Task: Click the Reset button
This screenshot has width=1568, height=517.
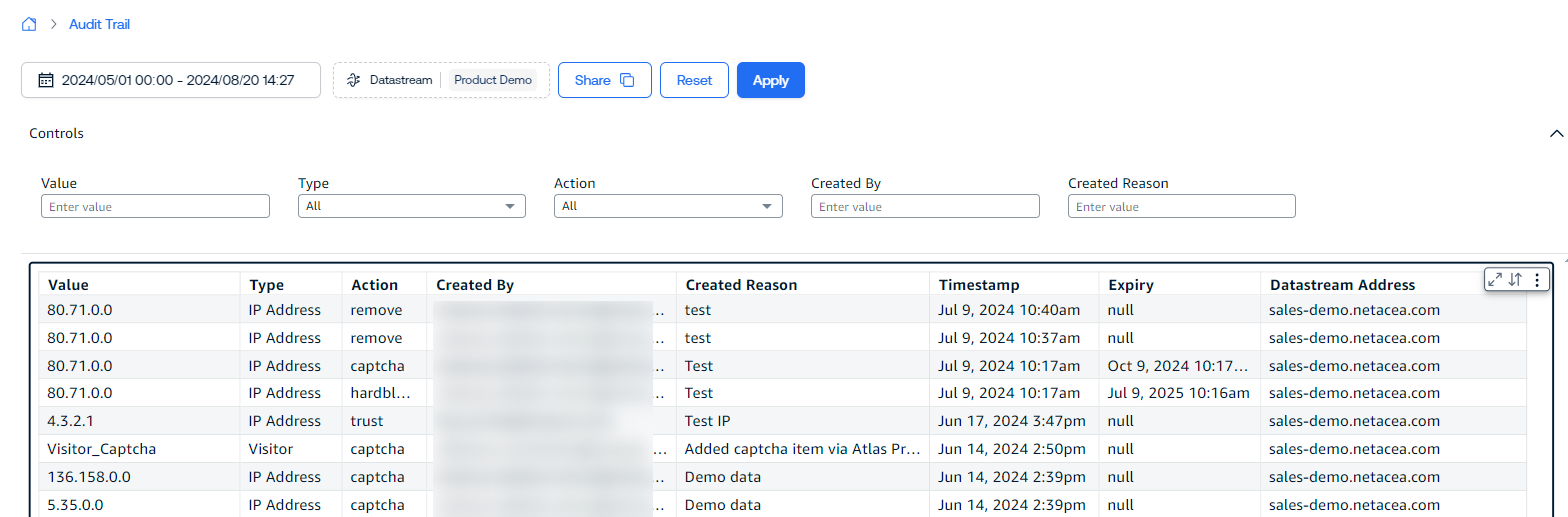Action: [694, 80]
